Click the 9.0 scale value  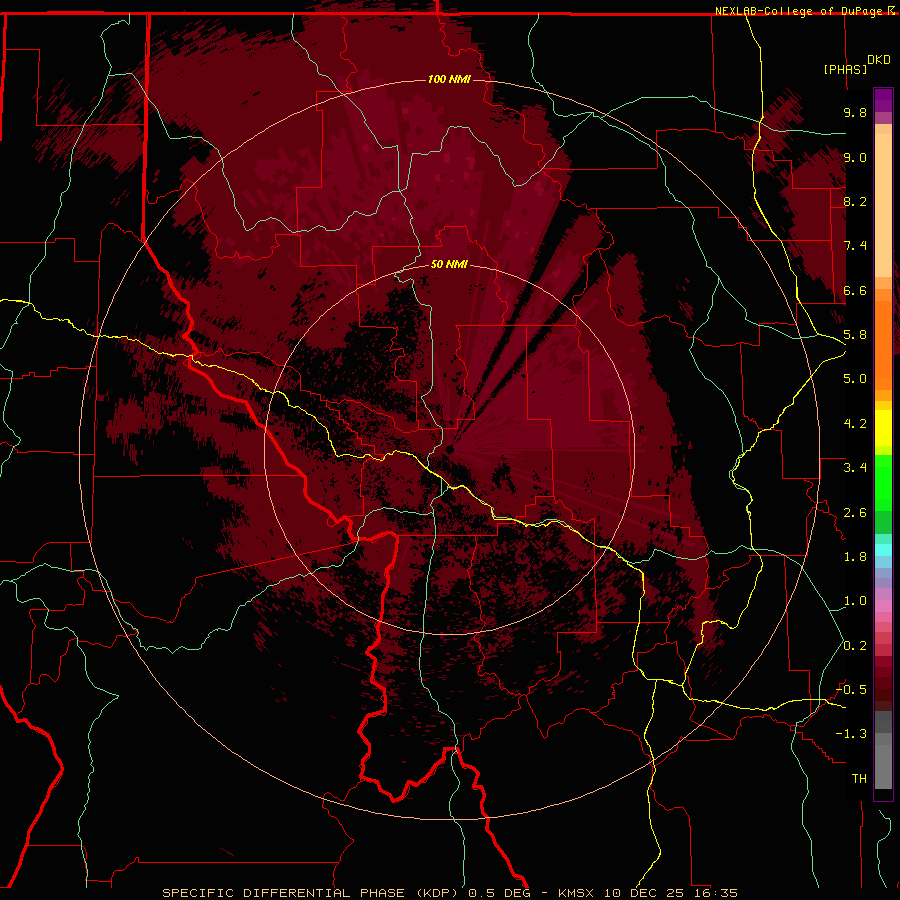(855, 157)
